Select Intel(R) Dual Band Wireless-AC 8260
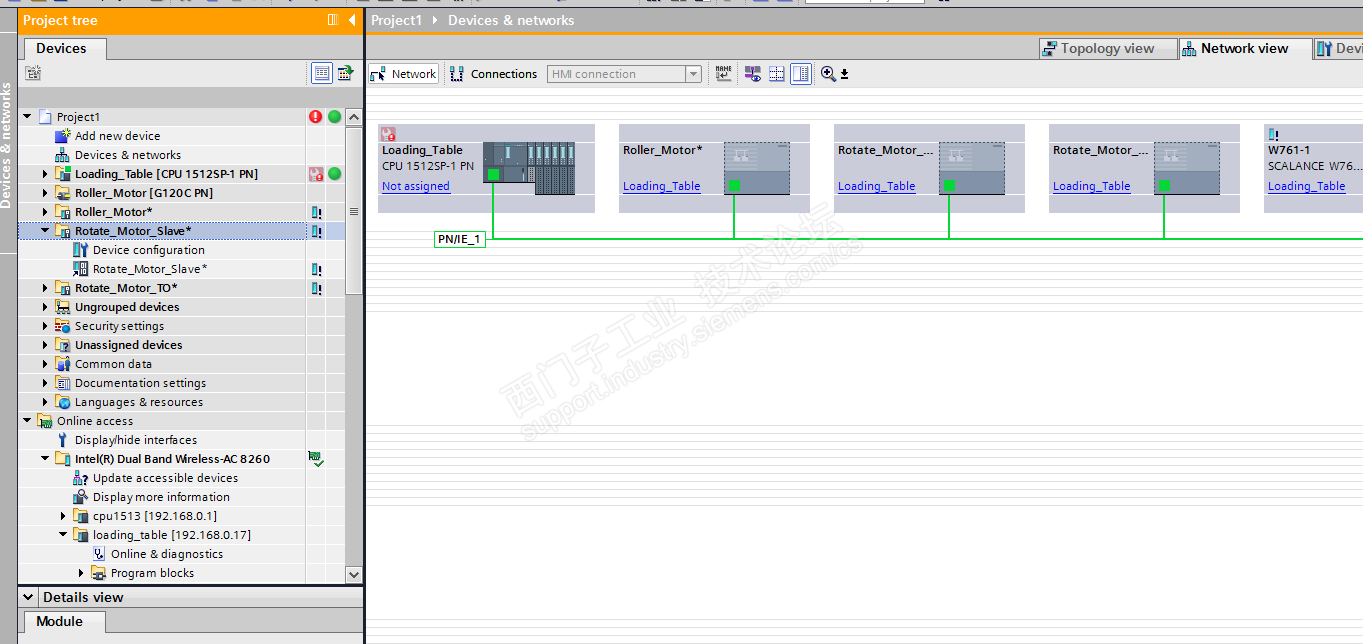 [x=172, y=459]
